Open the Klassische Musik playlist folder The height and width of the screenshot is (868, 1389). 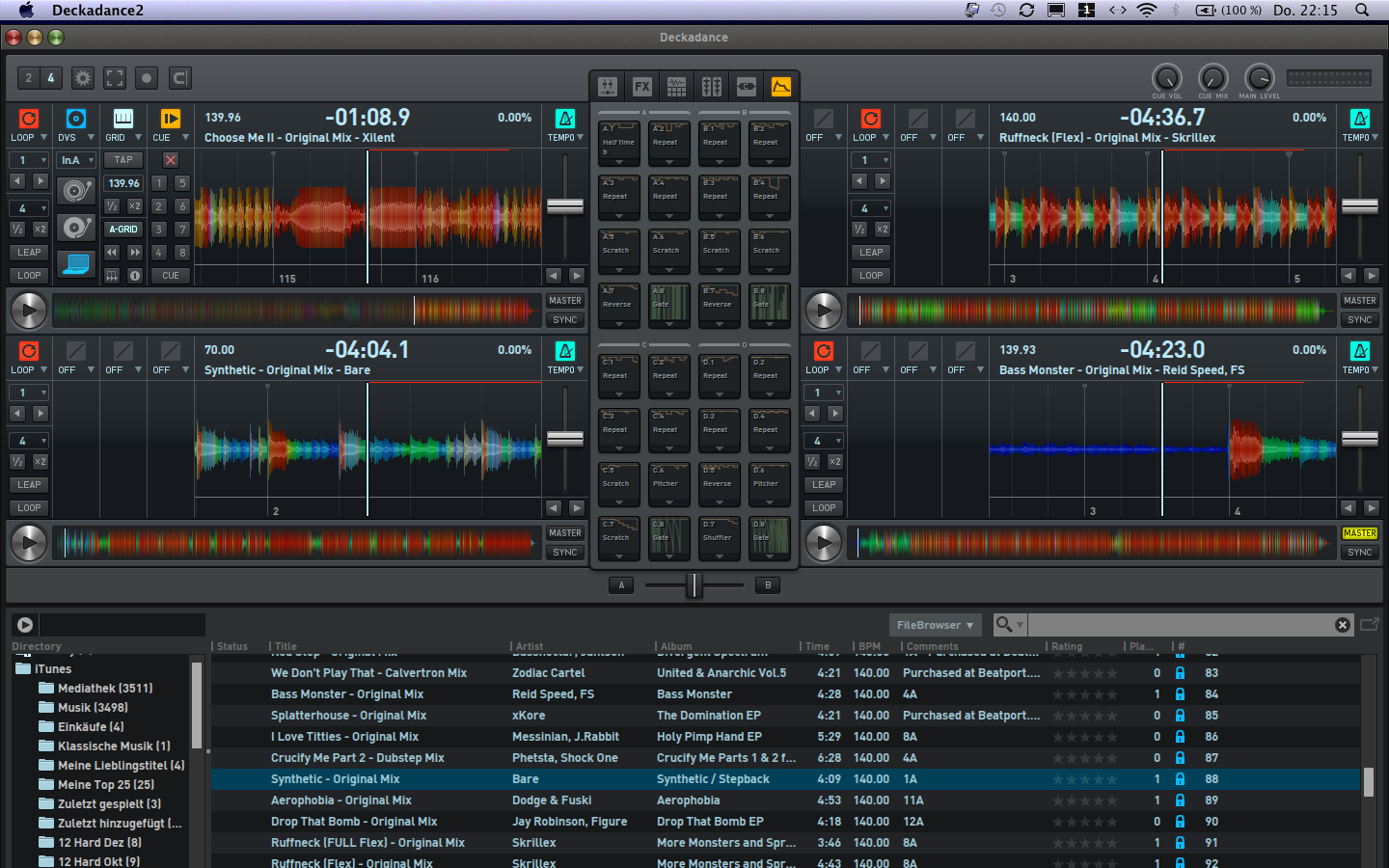point(113,746)
